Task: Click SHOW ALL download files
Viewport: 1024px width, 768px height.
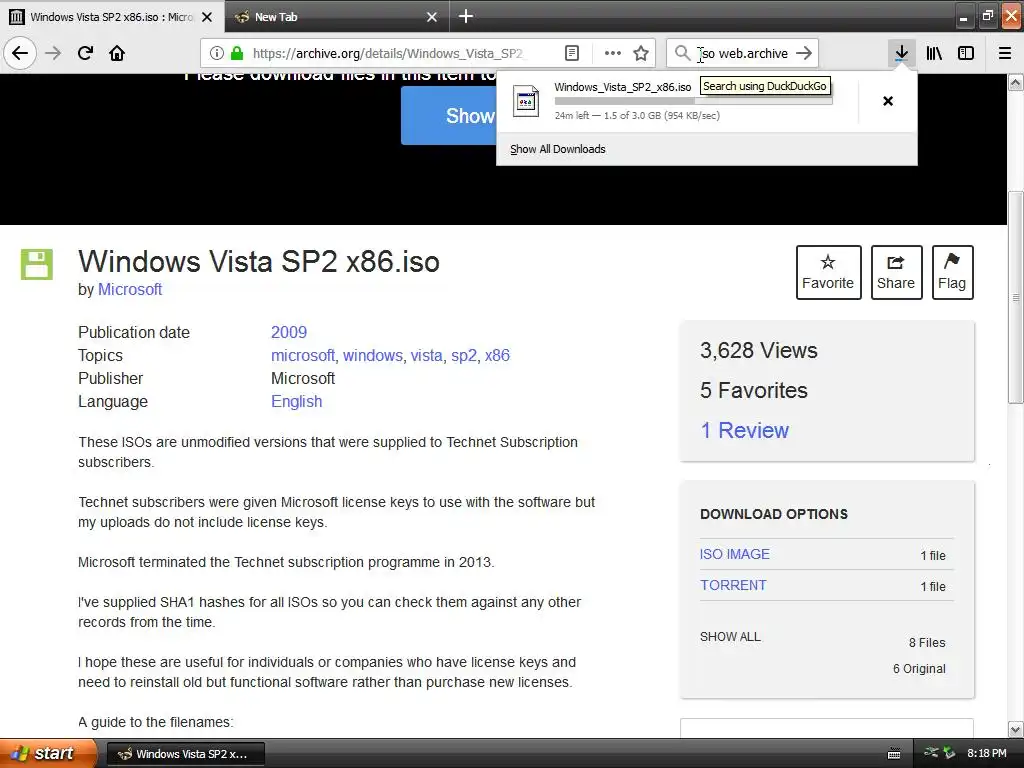Action: coord(730,637)
